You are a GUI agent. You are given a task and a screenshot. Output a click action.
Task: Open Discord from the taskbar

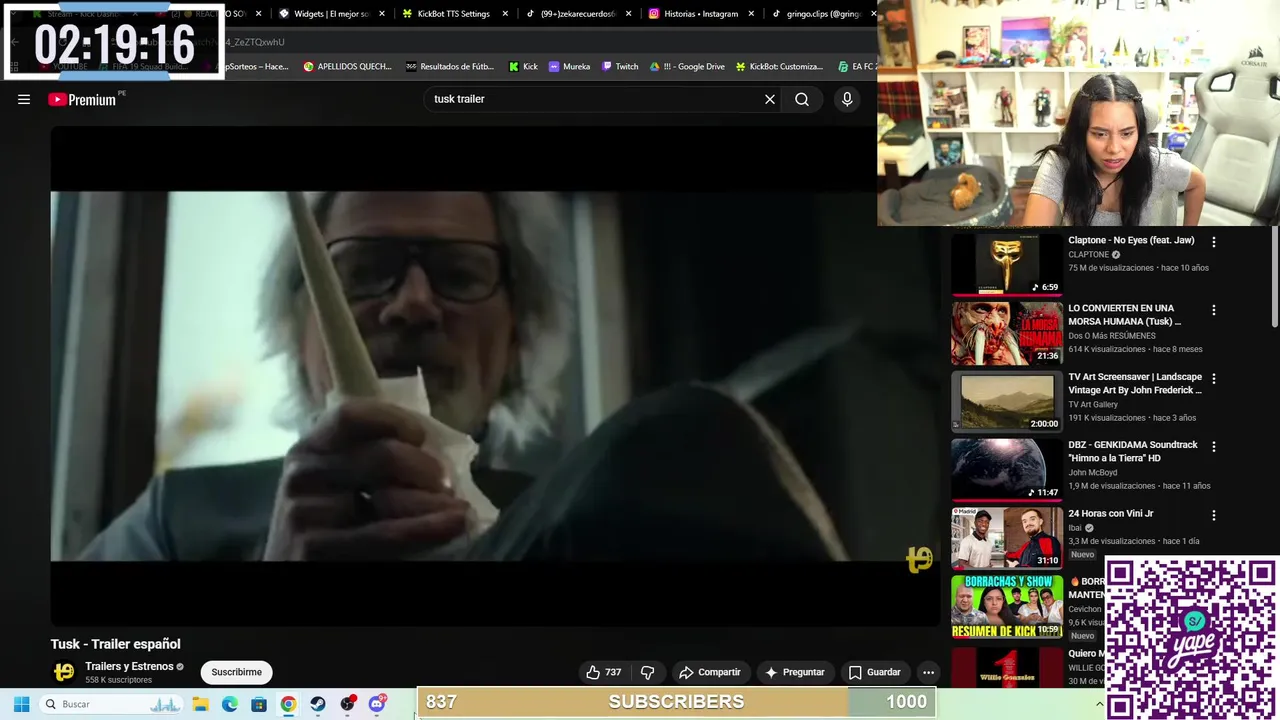click(377, 704)
